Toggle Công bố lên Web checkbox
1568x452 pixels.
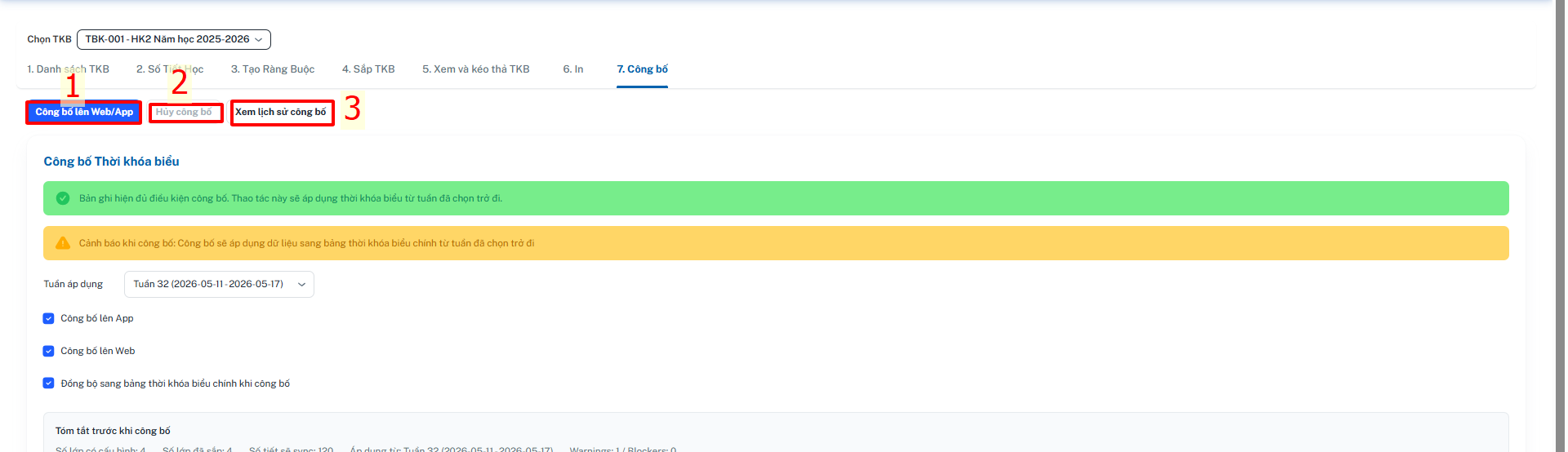(x=48, y=351)
